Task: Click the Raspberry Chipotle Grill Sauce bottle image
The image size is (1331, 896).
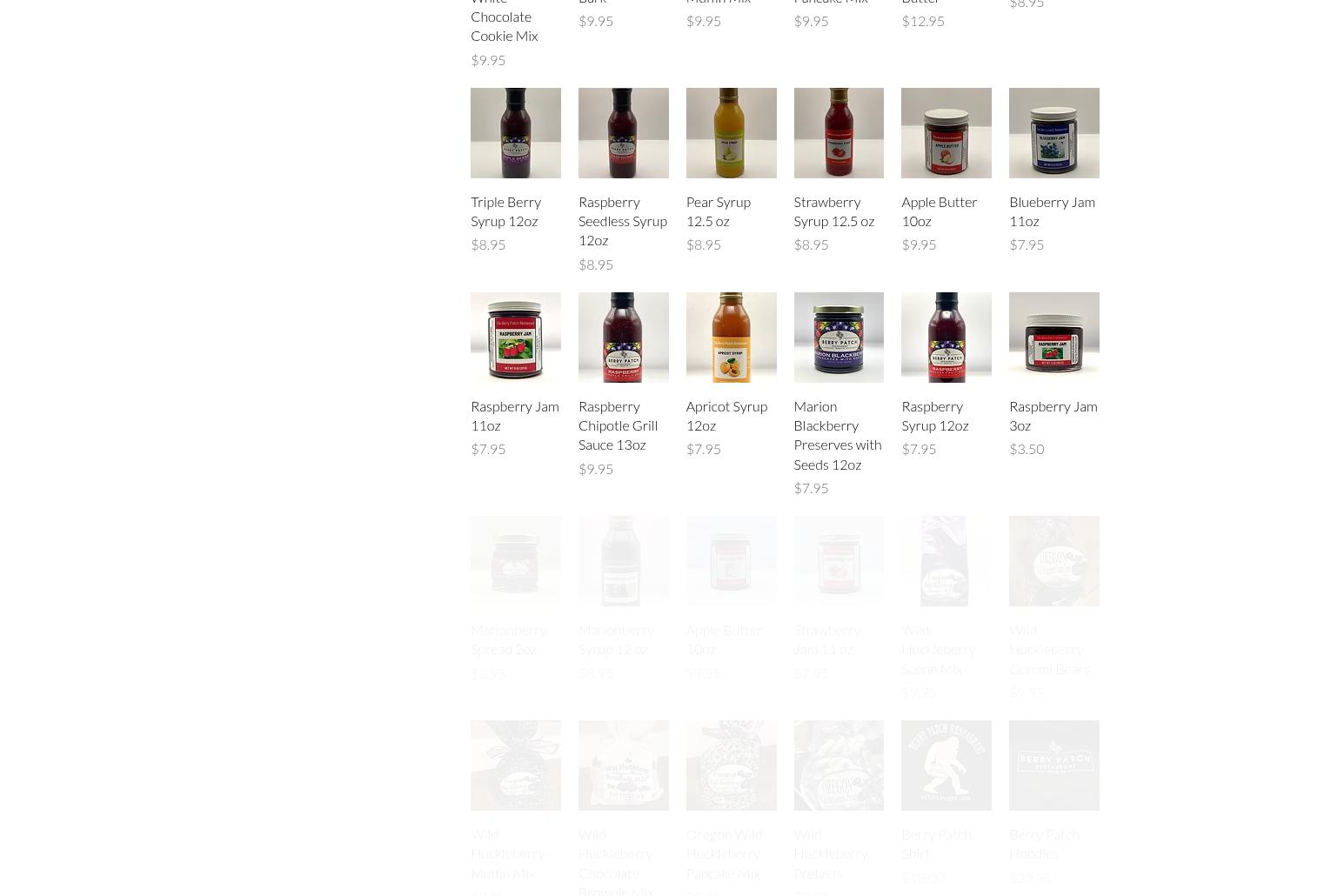Action: (623, 337)
